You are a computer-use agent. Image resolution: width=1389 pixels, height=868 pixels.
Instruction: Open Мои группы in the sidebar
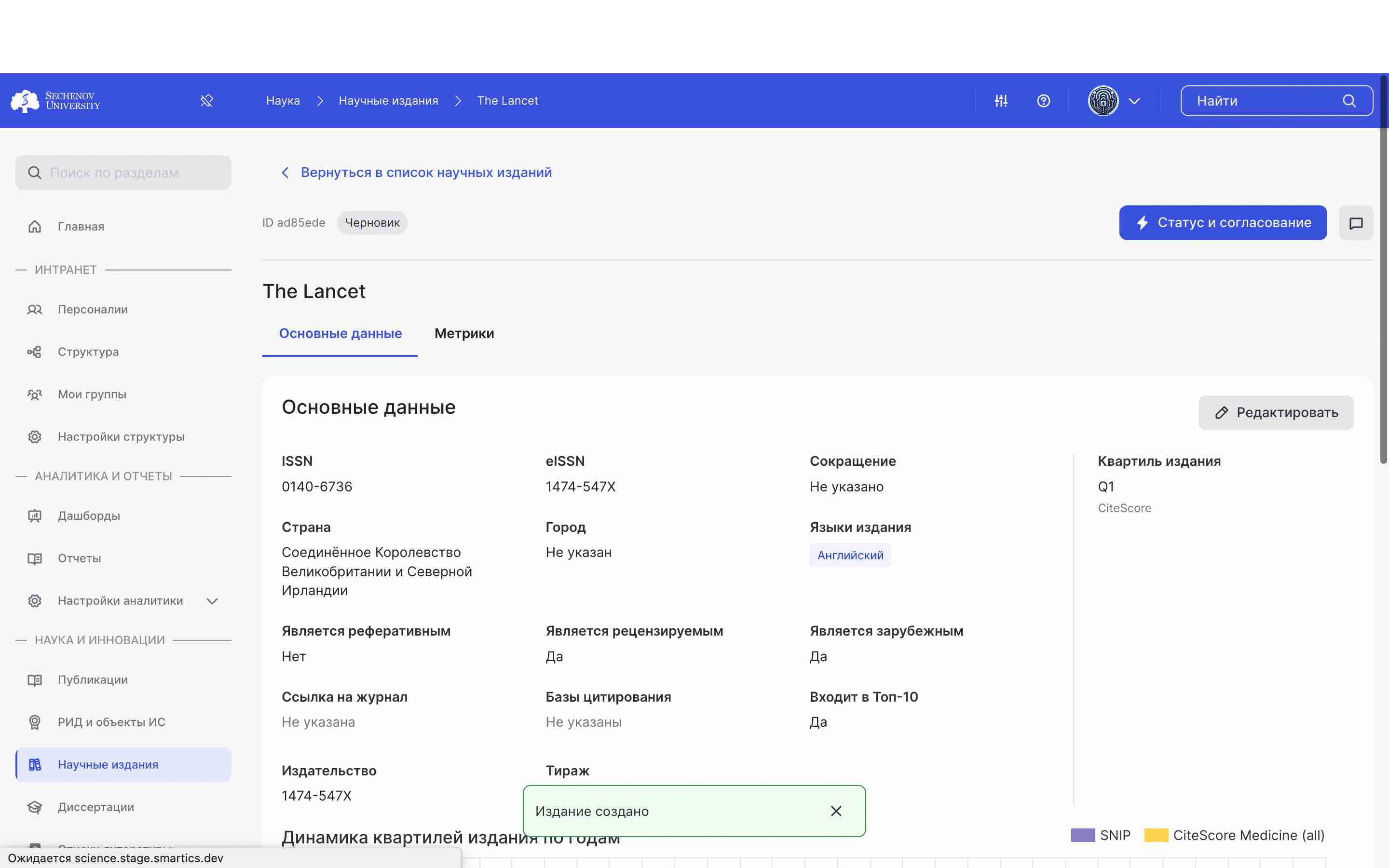tap(123, 394)
